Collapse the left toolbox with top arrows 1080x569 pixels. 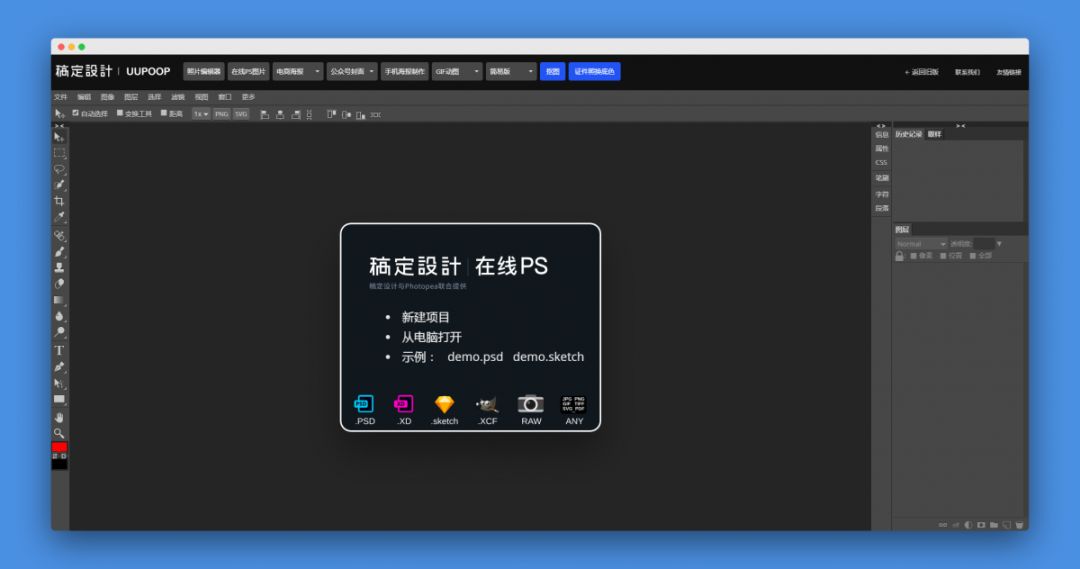tap(59, 126)
